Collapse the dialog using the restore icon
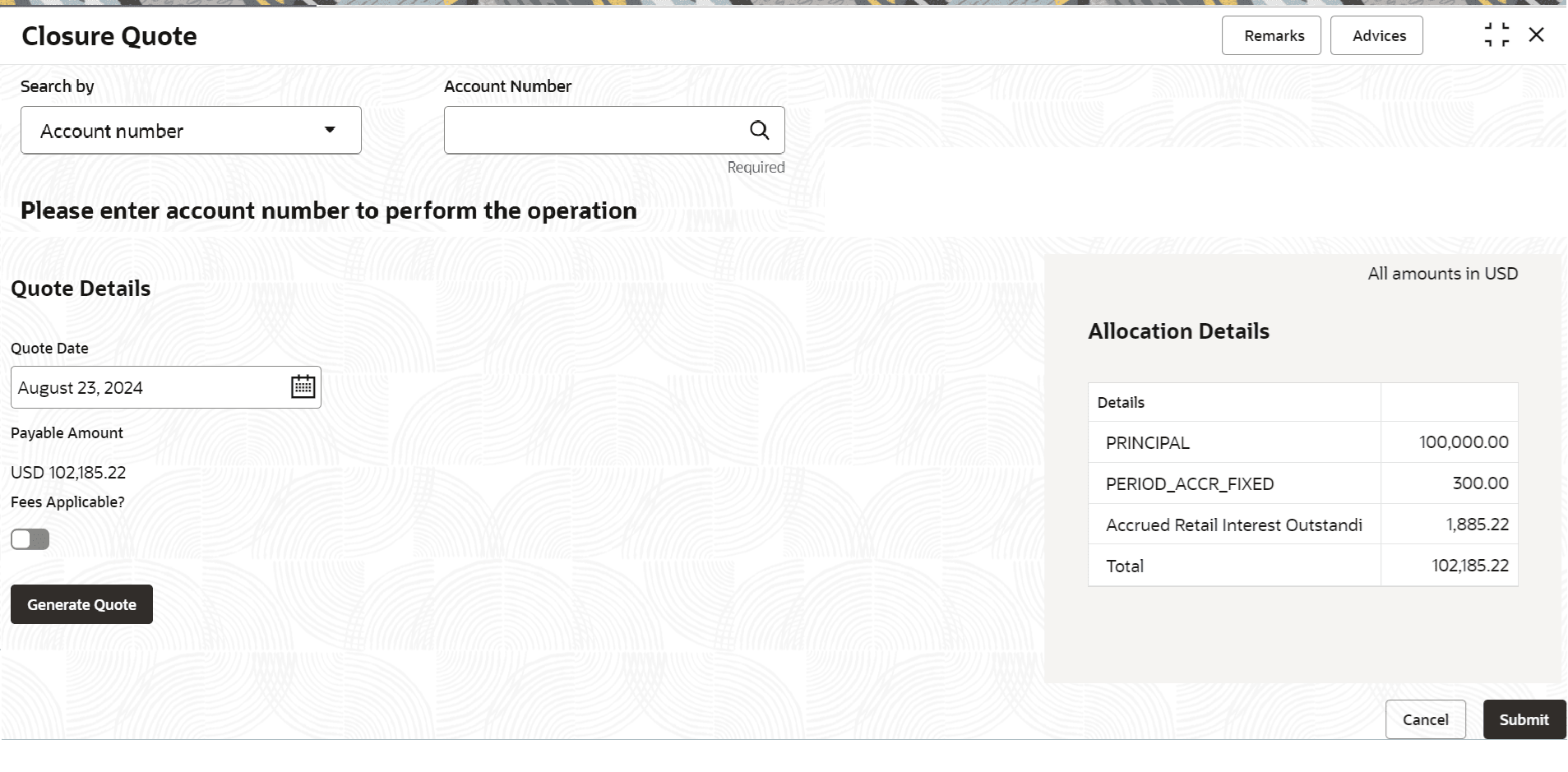 1496,35
